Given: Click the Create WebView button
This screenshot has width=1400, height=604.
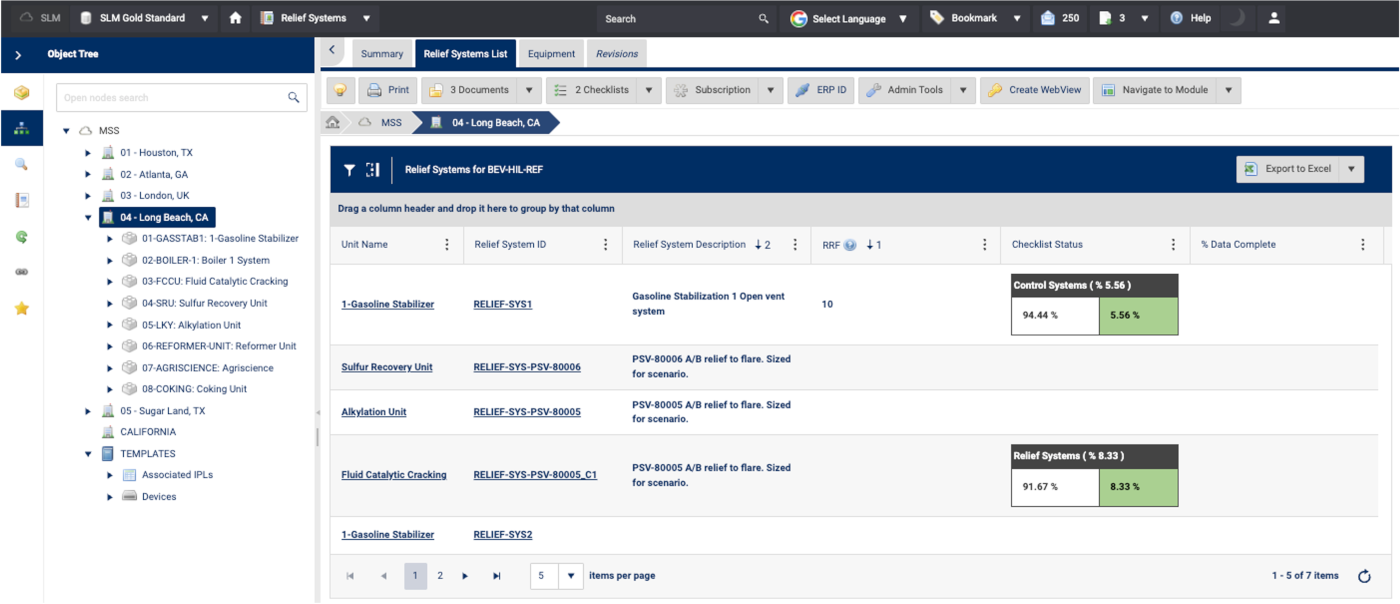Looking at the screenshot, I should coord(1034,90).
